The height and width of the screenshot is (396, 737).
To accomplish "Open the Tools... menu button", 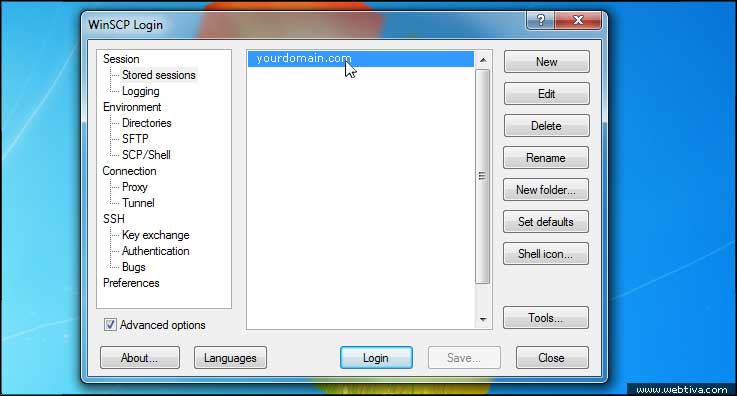I will (x=546, y=318).
